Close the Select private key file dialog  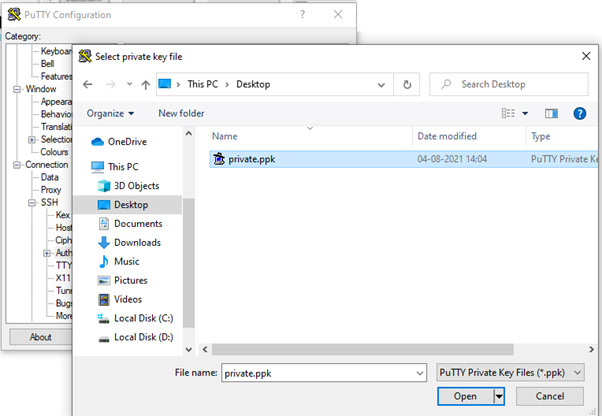click(x=586, y=56)
